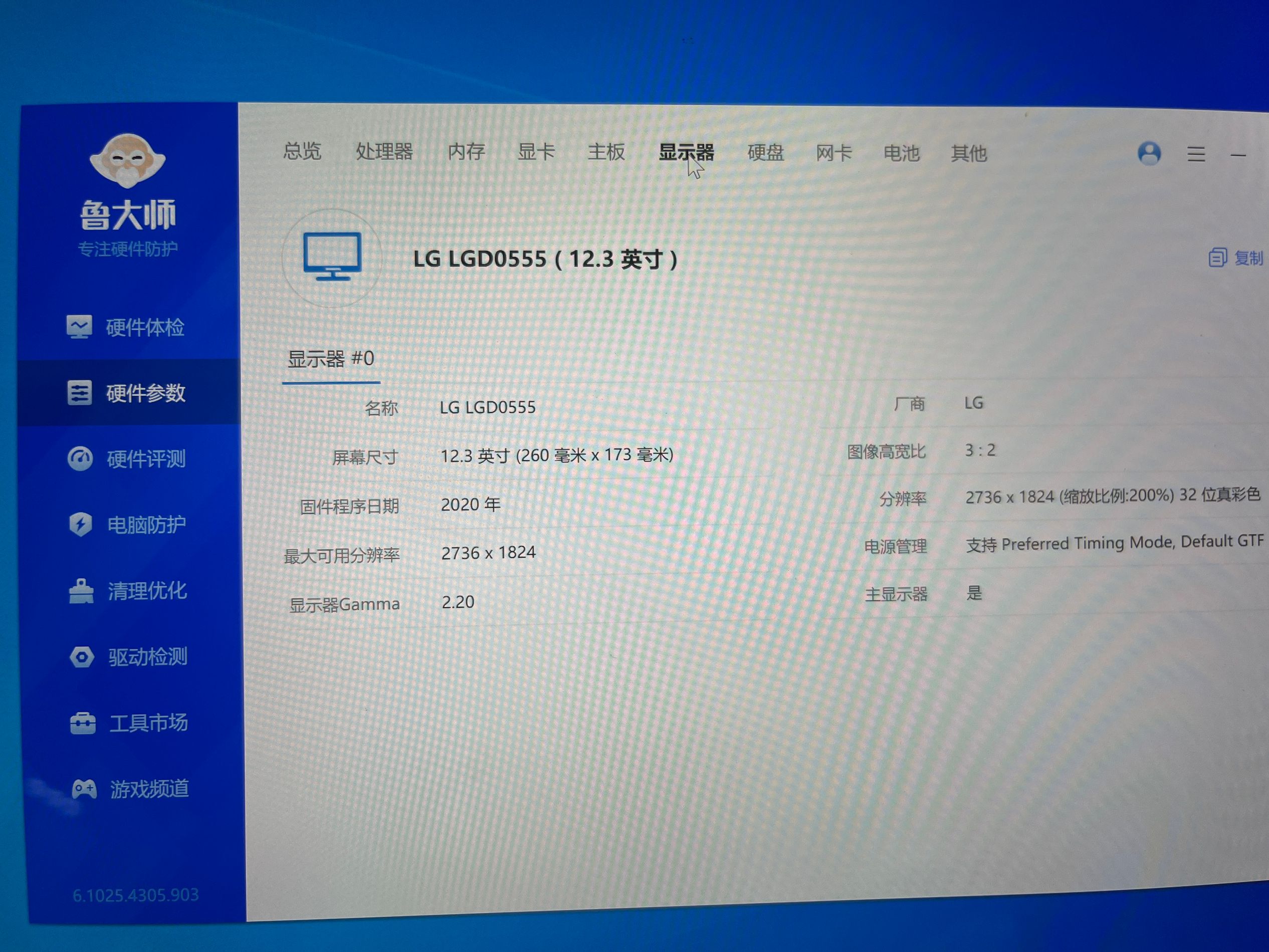
Task: Click the copy icon beside 复制
Action: click(1218, 258)
